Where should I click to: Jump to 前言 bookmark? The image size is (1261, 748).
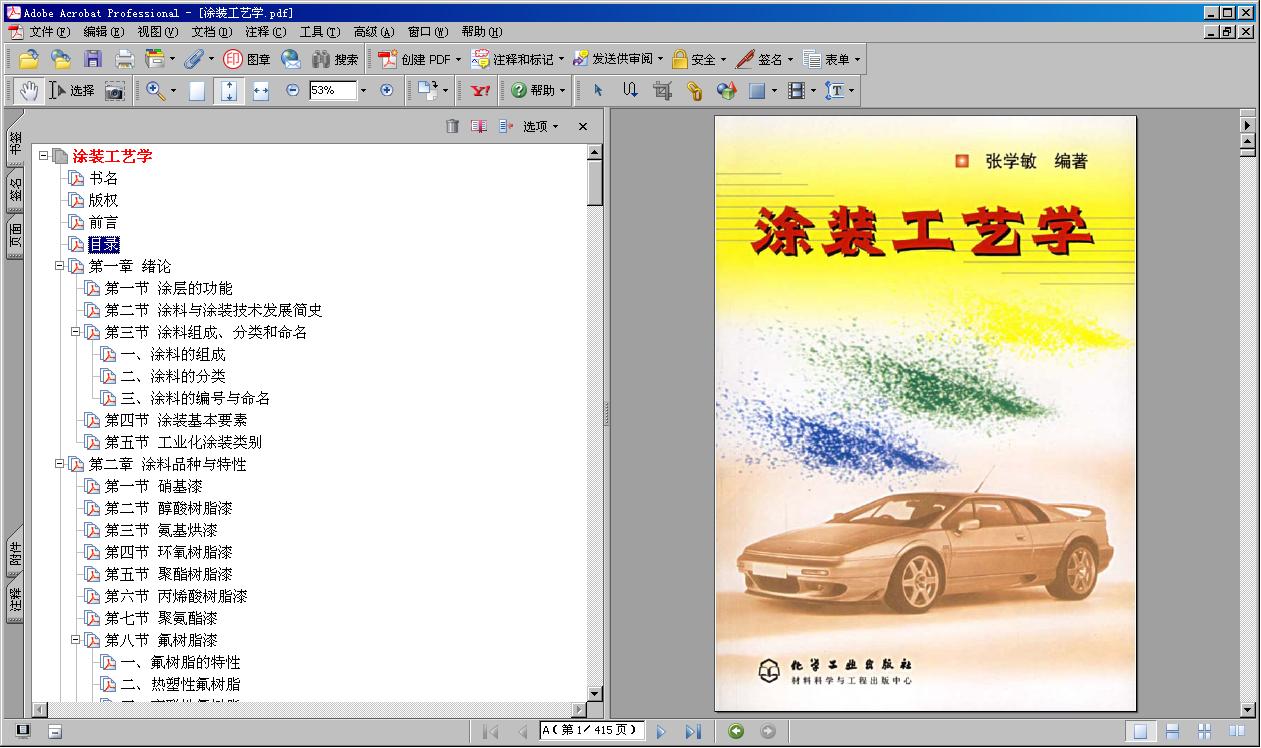[103, 222]
